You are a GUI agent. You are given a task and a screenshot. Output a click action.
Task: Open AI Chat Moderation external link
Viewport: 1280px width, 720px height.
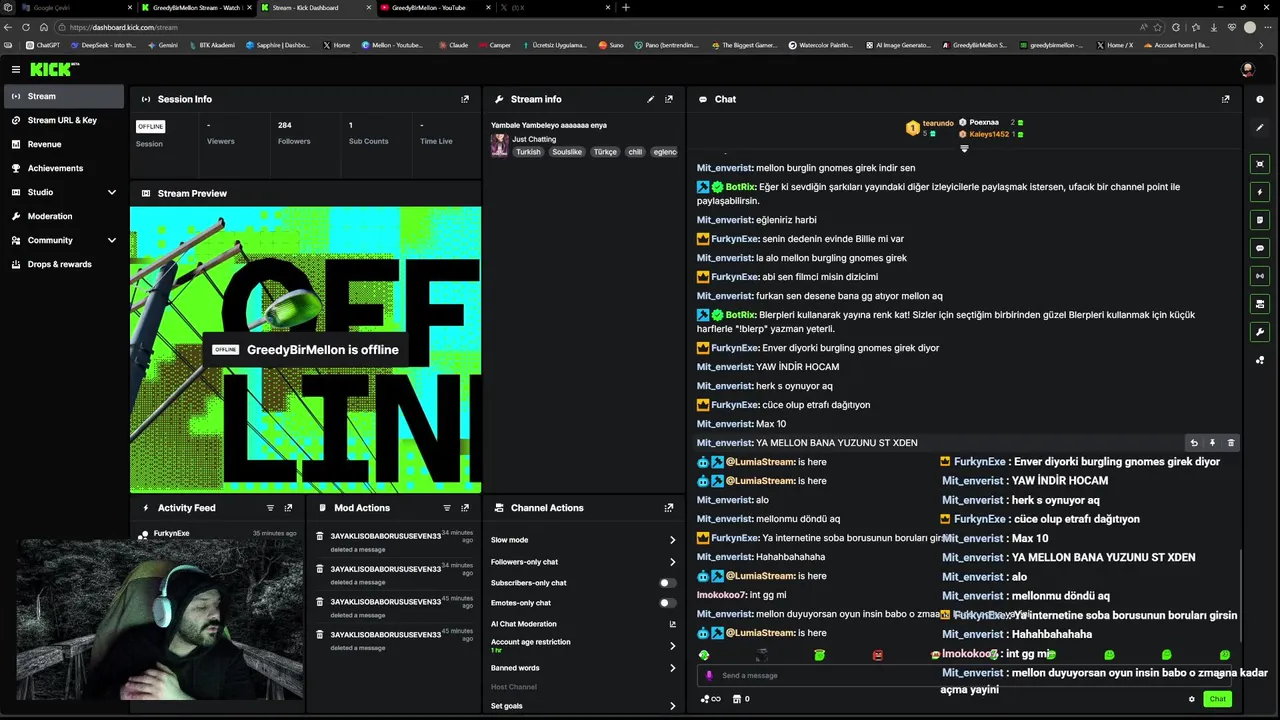click(672, 624)
